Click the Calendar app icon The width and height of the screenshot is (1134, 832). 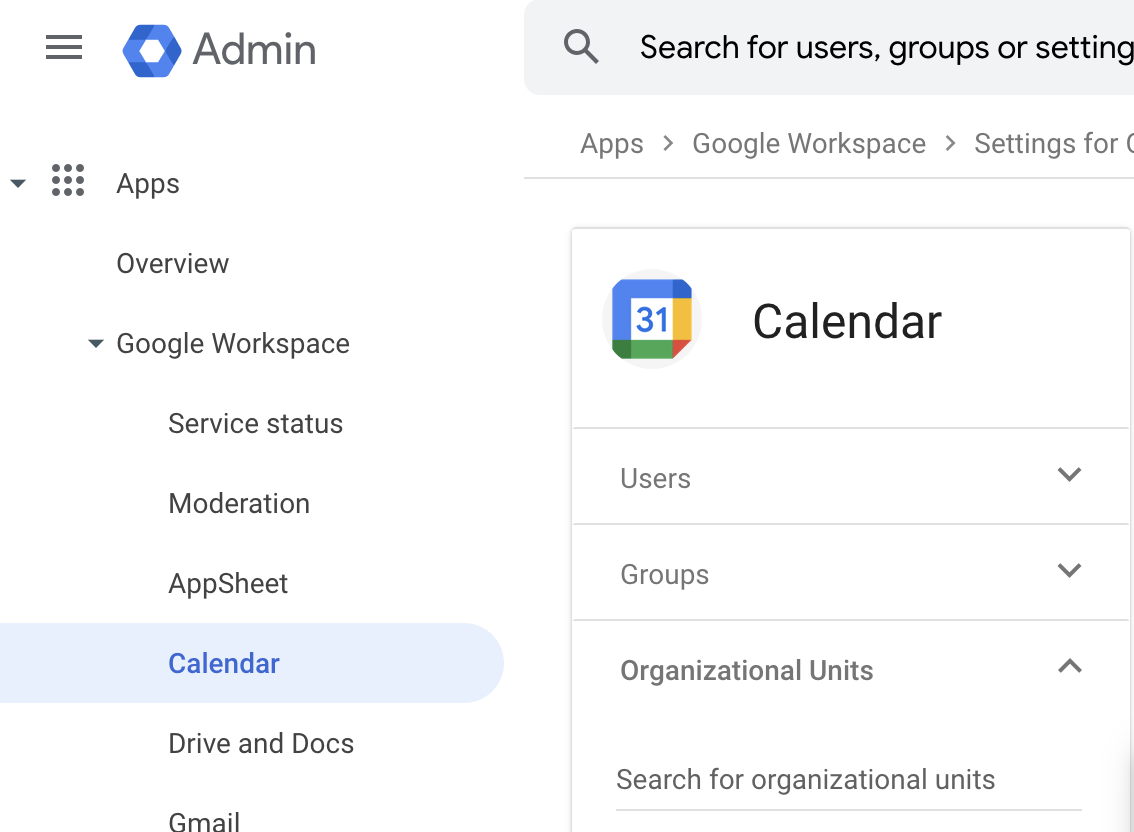652,319
